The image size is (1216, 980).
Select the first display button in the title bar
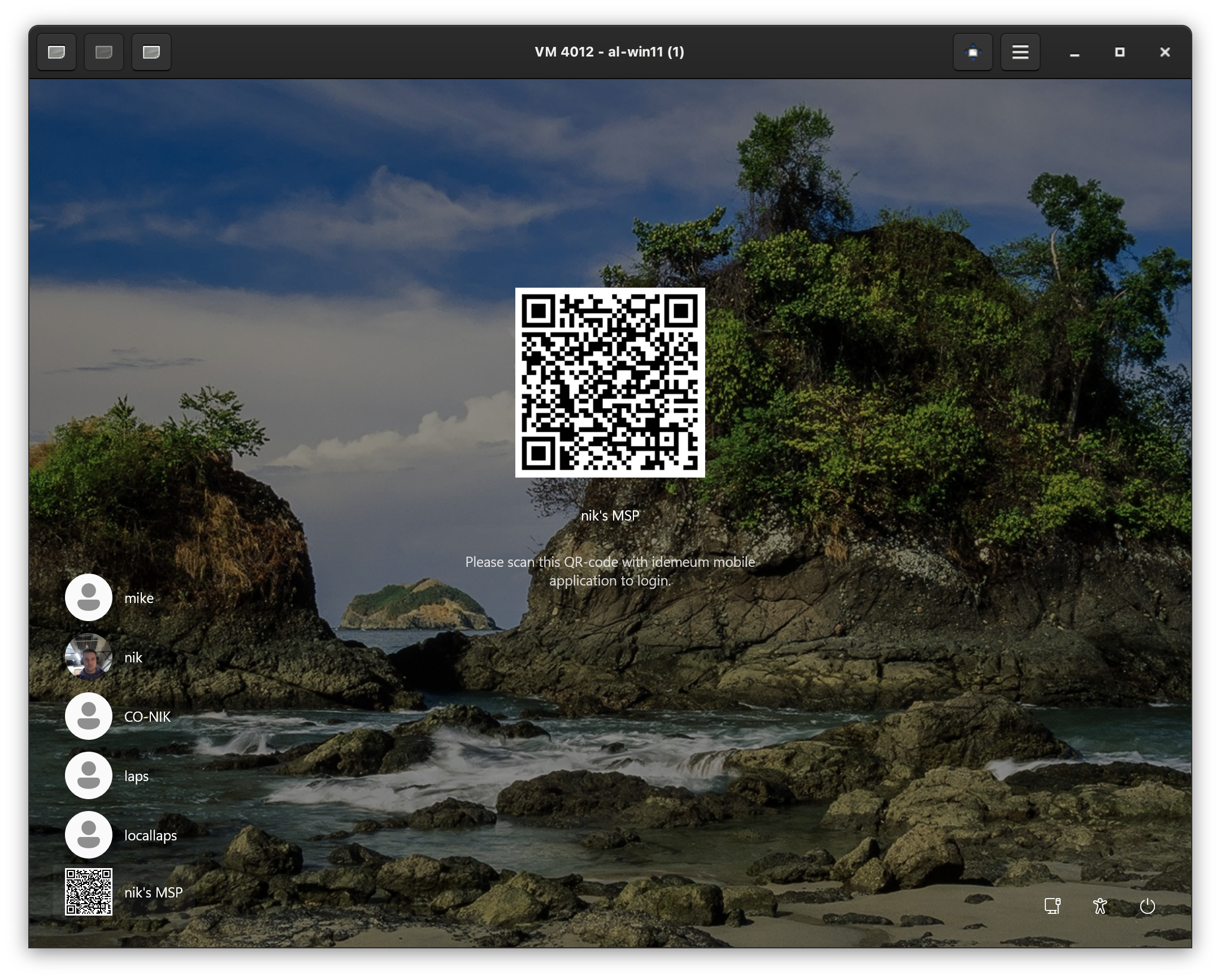[x=57, y=52]
